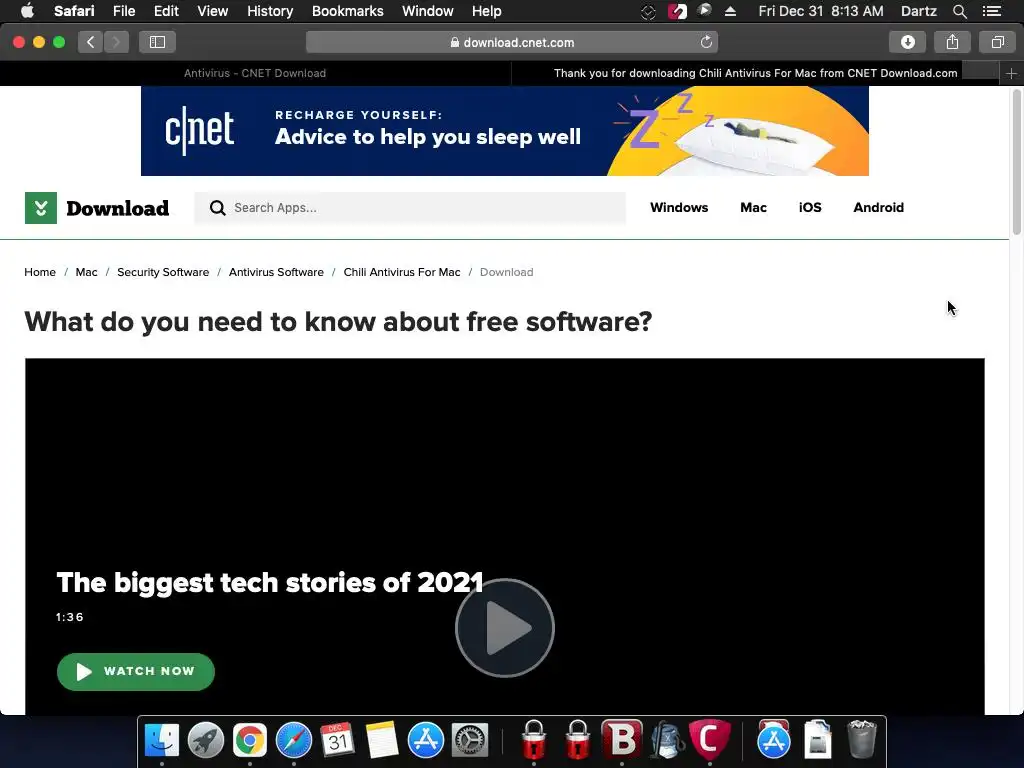
Task: Open Spotlight search in menu bar
Action: 959,11
